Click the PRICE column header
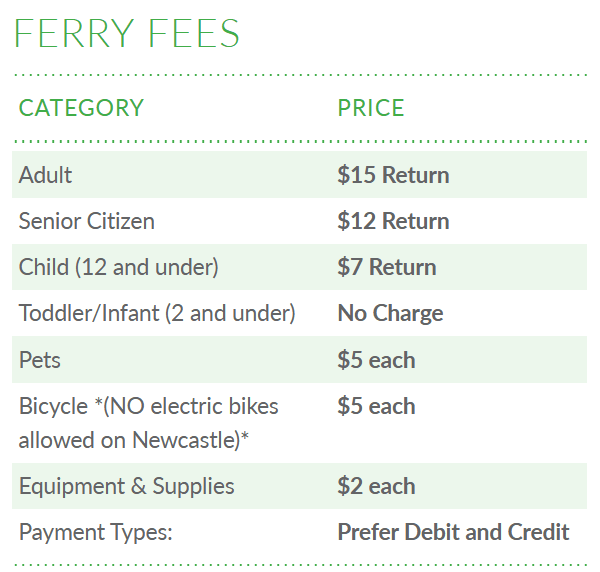The height and width of the screenshot is (572, 600). point(370,108)
